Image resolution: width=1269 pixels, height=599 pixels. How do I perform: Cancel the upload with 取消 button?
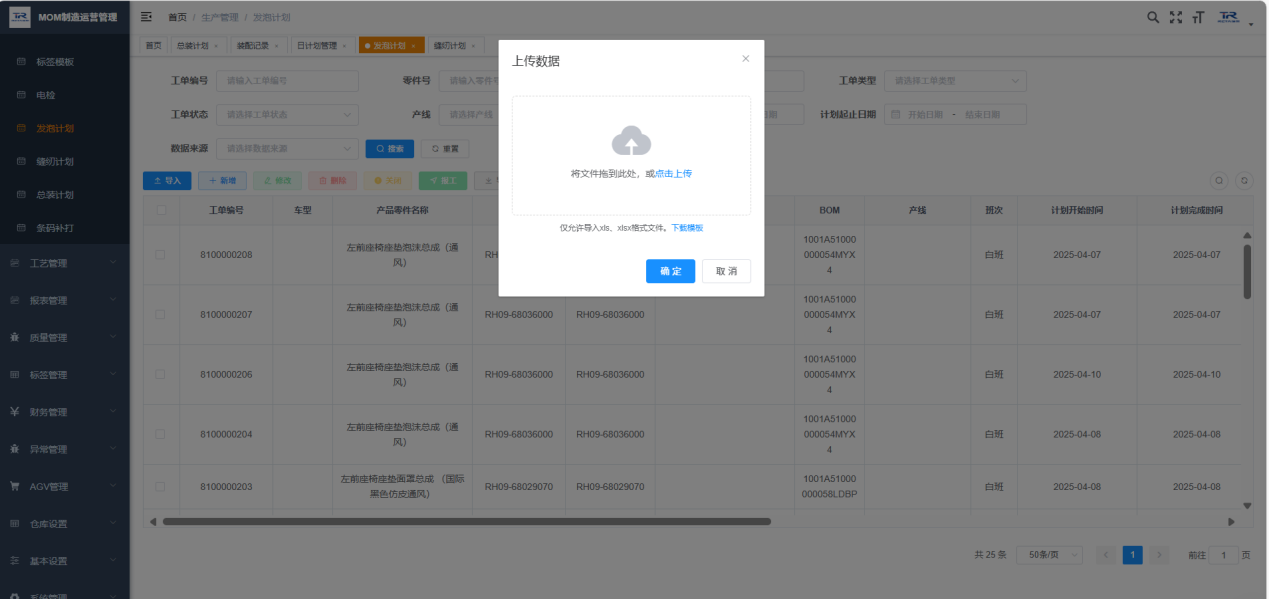coord(726,271)
